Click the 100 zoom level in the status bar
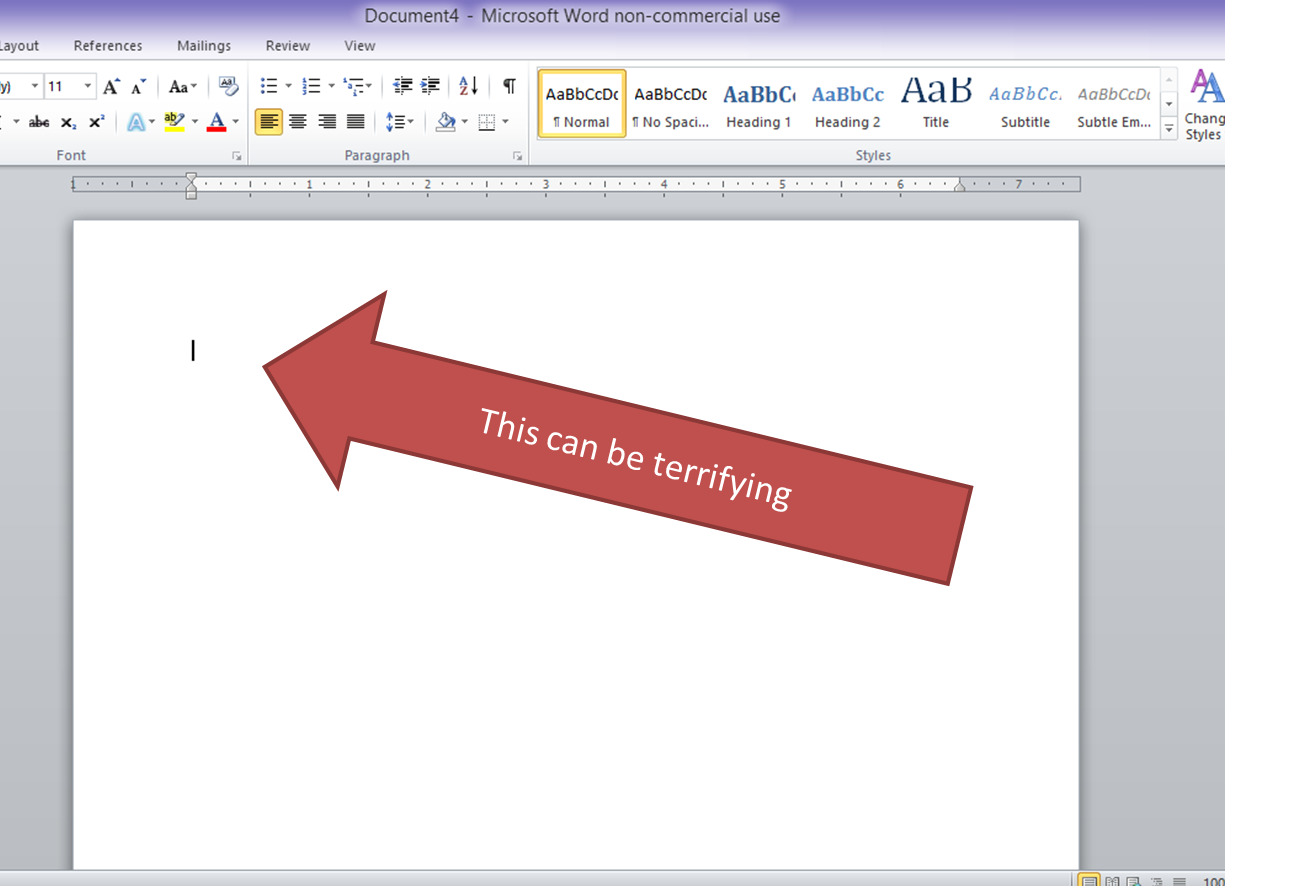The image size is (1300, 886). 1213,881
